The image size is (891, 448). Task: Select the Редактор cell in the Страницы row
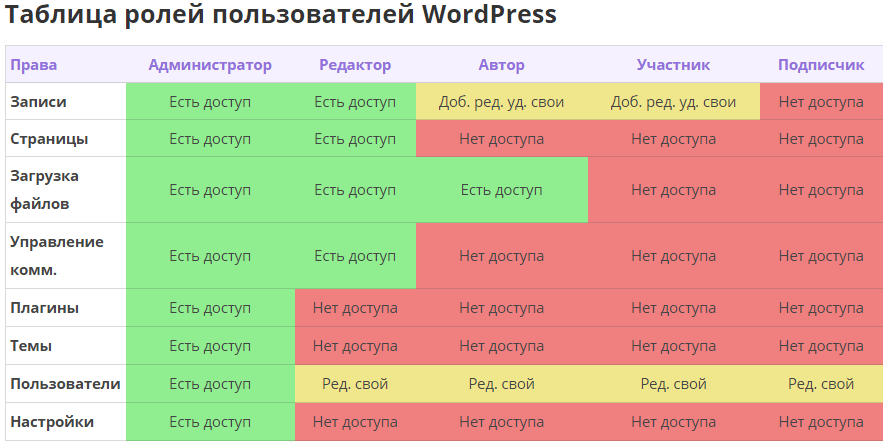pyautogui.click(x=355, y=139)
